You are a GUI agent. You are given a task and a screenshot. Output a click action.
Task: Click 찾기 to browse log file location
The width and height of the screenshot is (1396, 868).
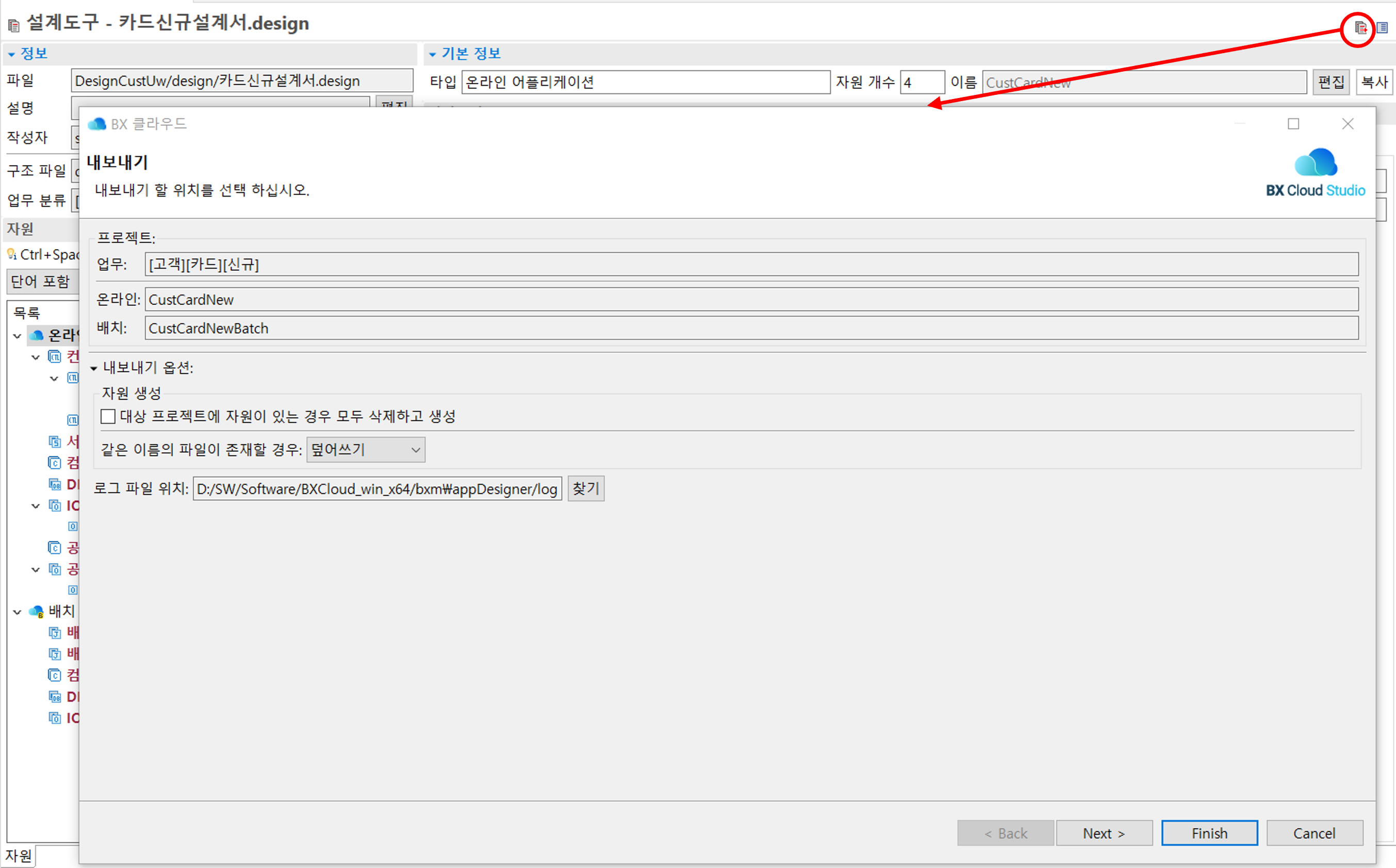(586, 488)
